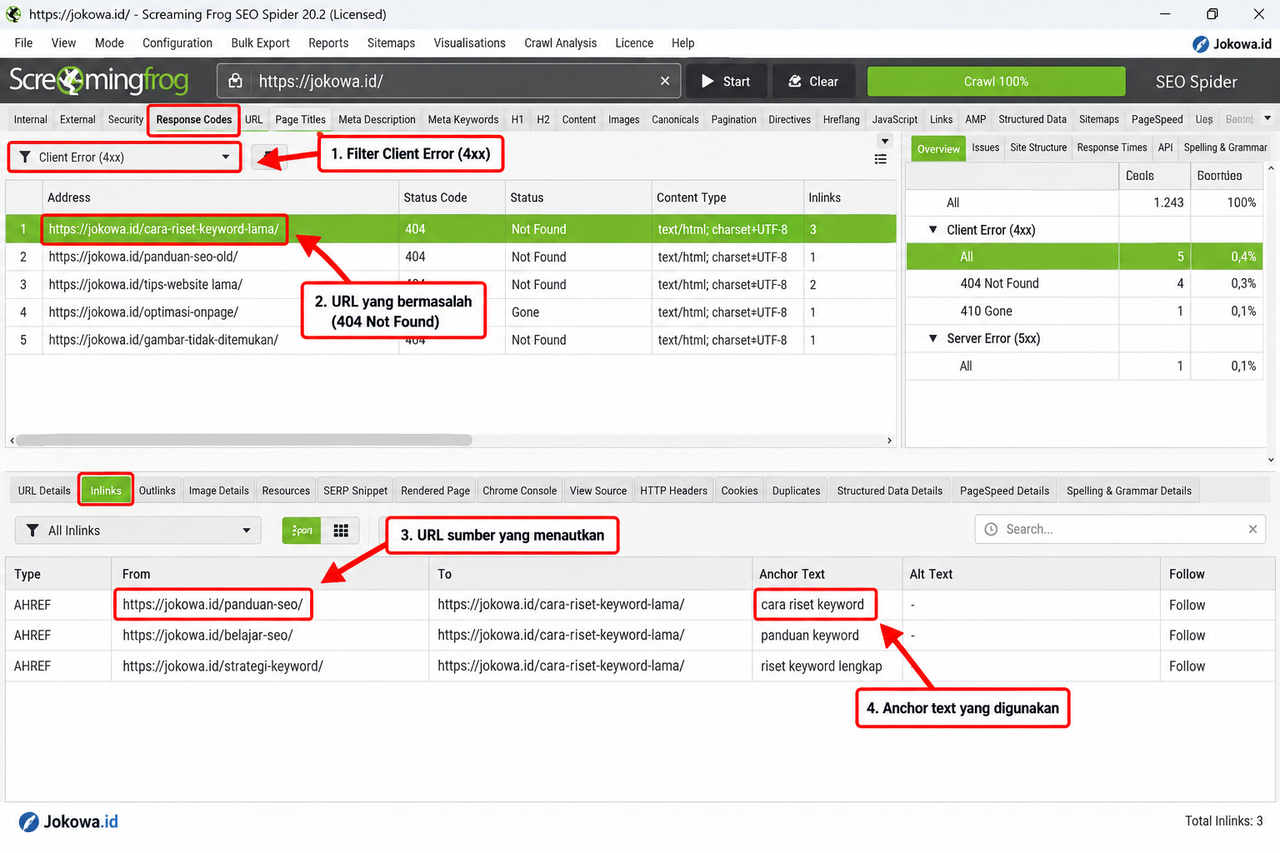Open the Client Error (4xx) filter dropdown
The image size is (1280, 853).
(x=125, y=157)
